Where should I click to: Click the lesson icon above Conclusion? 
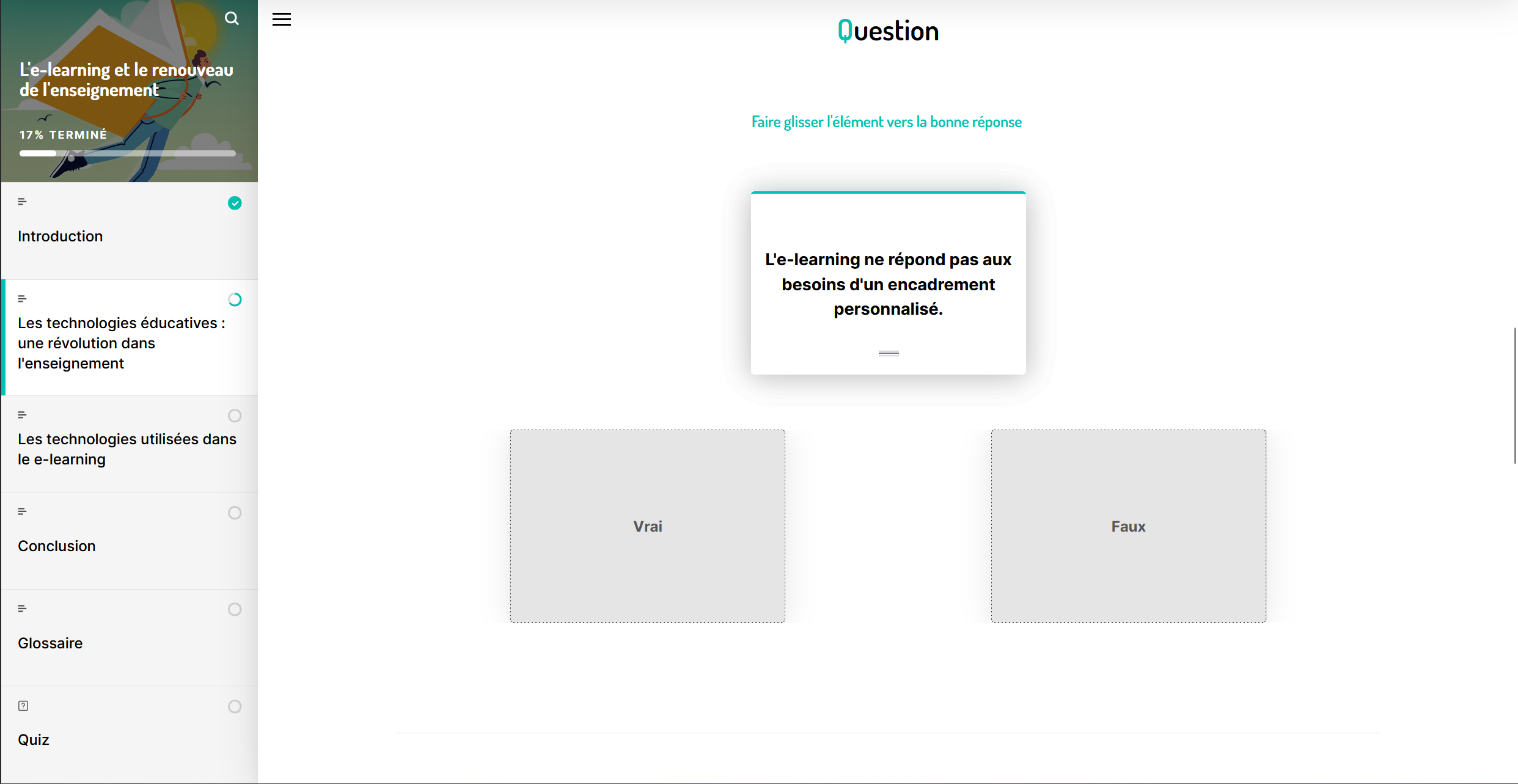click(x=22, y=511)
